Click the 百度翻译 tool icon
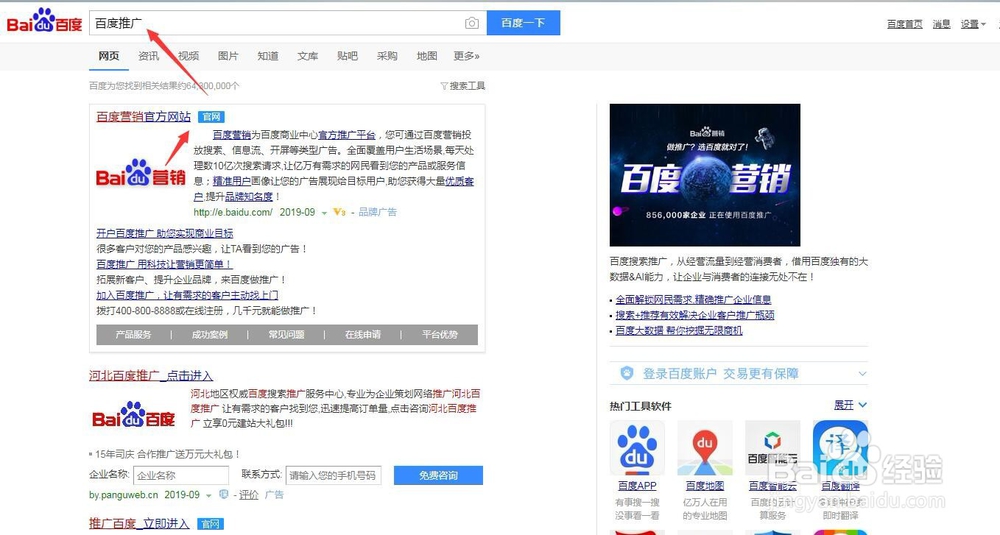The image size is (1000, 535). [x=840, y=448]
